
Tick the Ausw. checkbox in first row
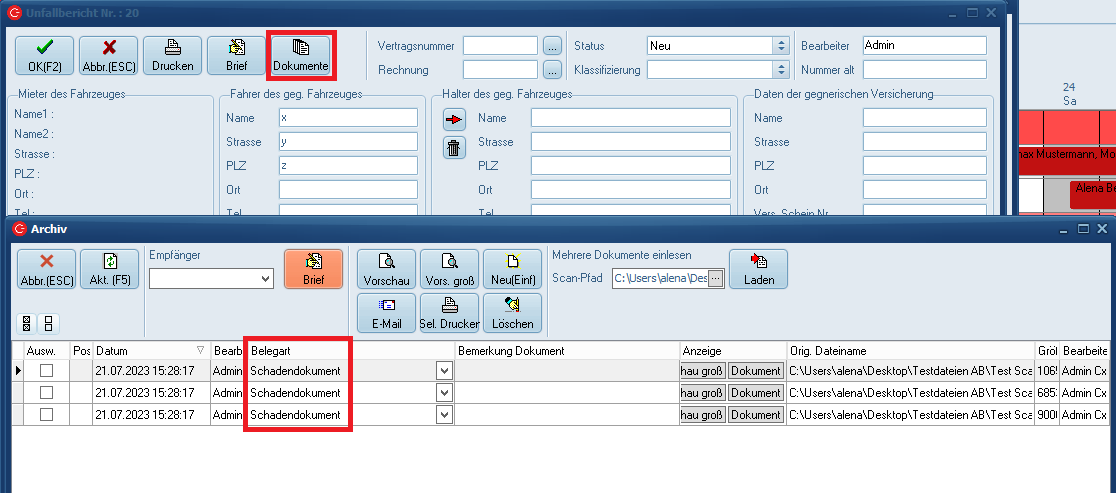pyautogui.click(x=46, y=371)
